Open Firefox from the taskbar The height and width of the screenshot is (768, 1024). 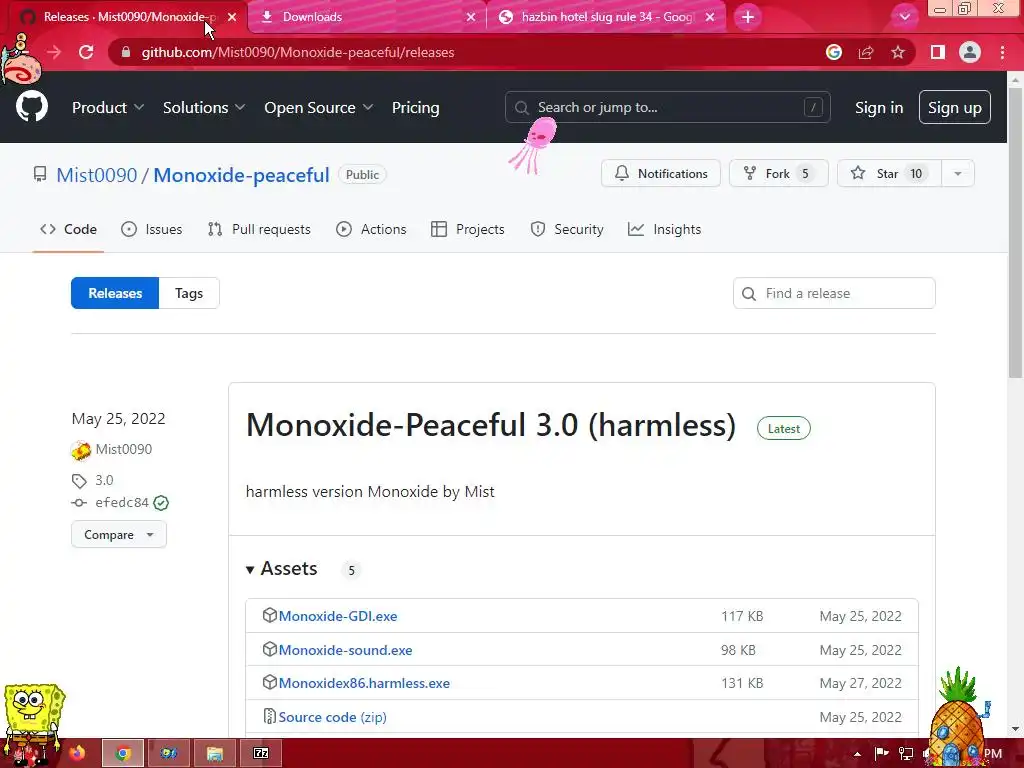[77, 753]
